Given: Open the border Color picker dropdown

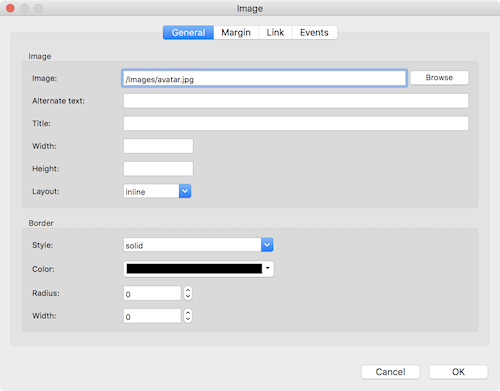Looking at the screenshot, I should [199, 269].
